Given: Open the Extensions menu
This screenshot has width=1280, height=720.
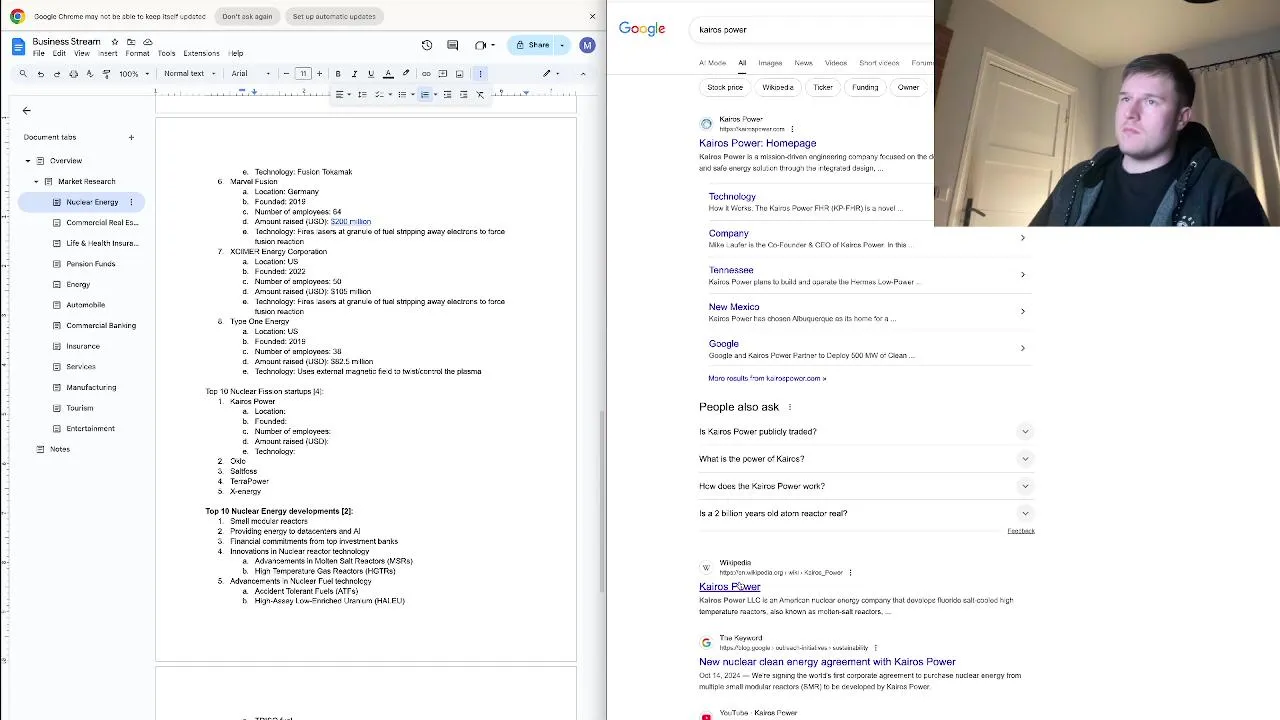Looking at the screenshot, I should (201, 54).
